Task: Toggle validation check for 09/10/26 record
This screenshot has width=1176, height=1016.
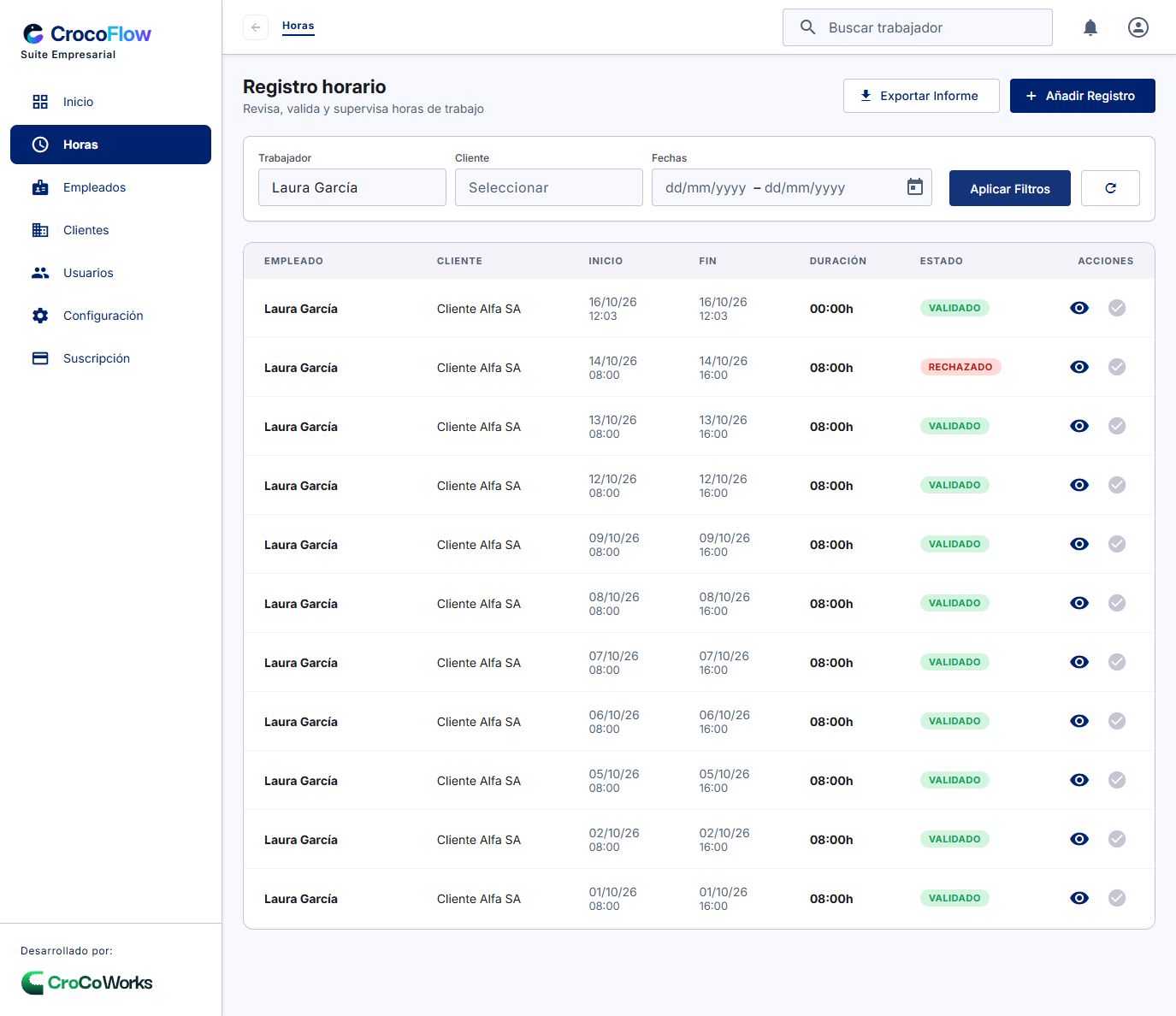Action: 1117,544
